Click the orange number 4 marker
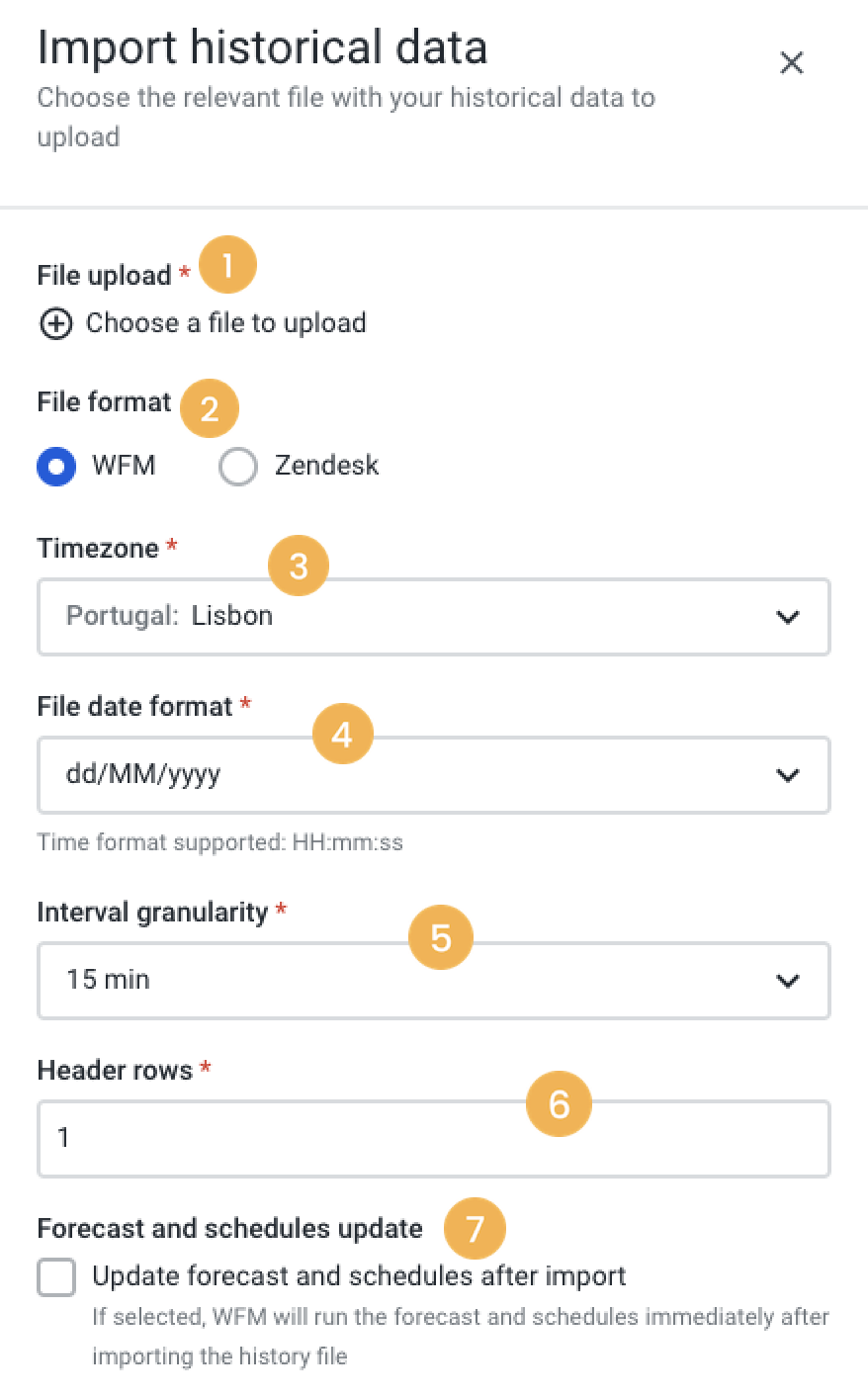The image size is (868, 1398). (x=342, y=734)
